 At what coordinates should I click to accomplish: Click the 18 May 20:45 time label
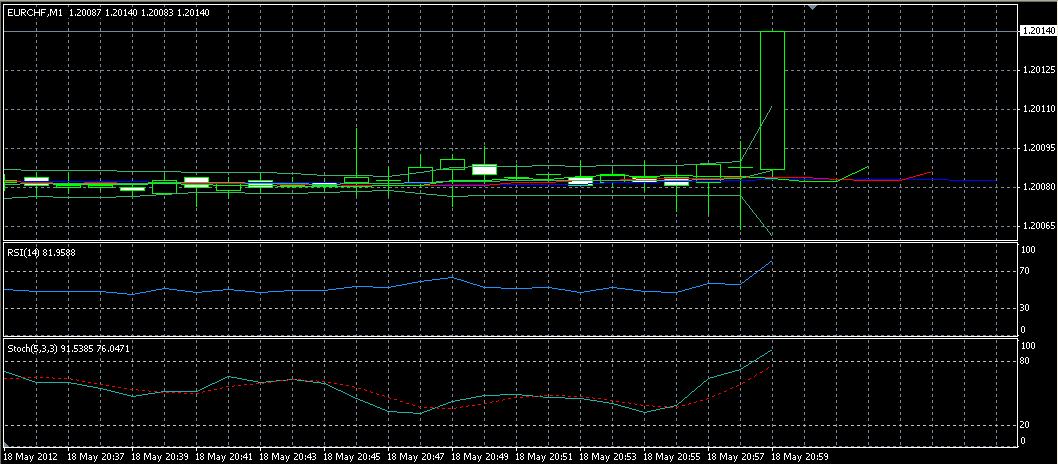353,457
